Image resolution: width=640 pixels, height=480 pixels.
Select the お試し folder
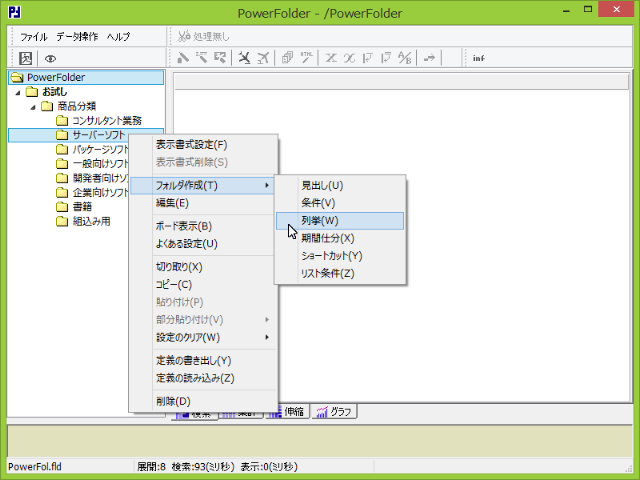tap(55, 92)
